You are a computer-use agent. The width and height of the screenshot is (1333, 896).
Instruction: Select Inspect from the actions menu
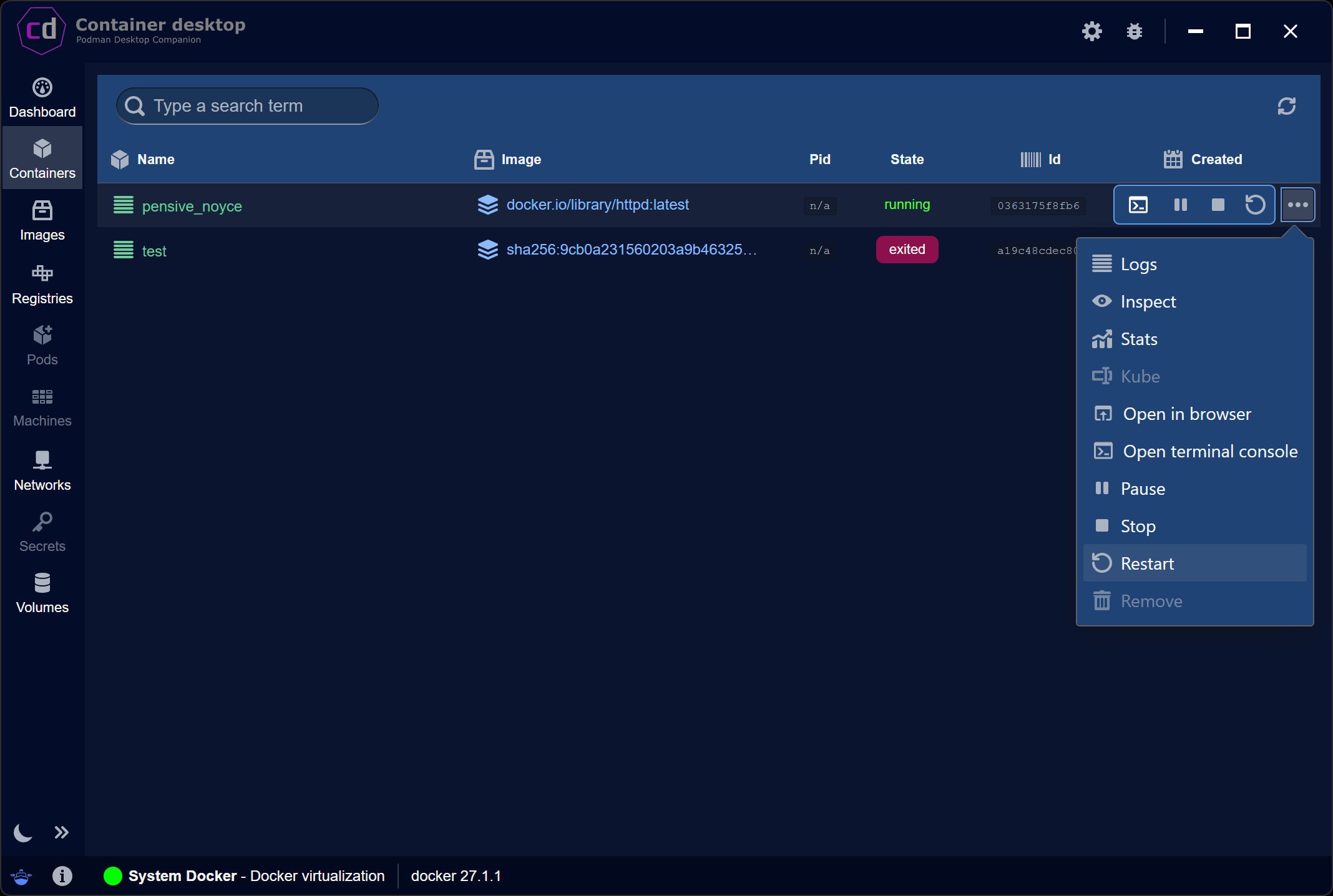pos(1148,301)
